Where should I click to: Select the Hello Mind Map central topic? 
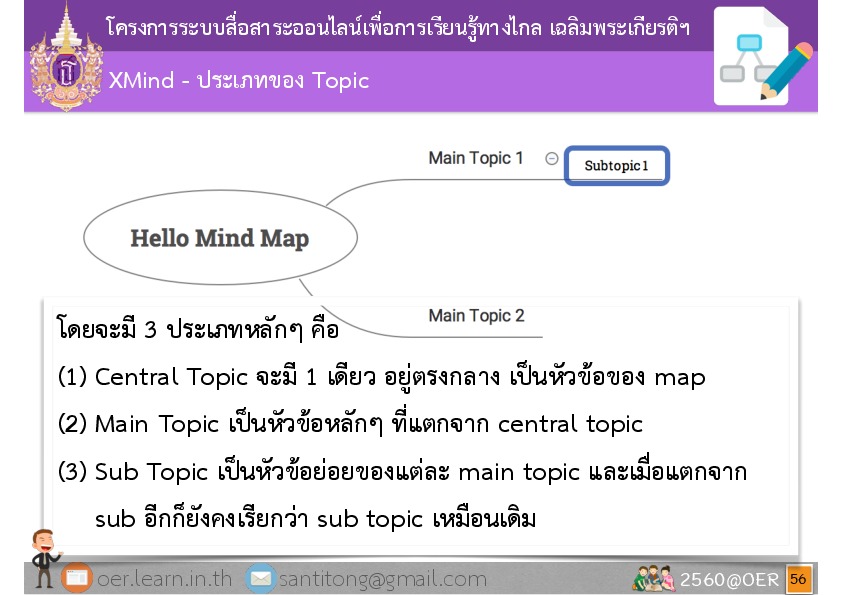pos(220,238)
